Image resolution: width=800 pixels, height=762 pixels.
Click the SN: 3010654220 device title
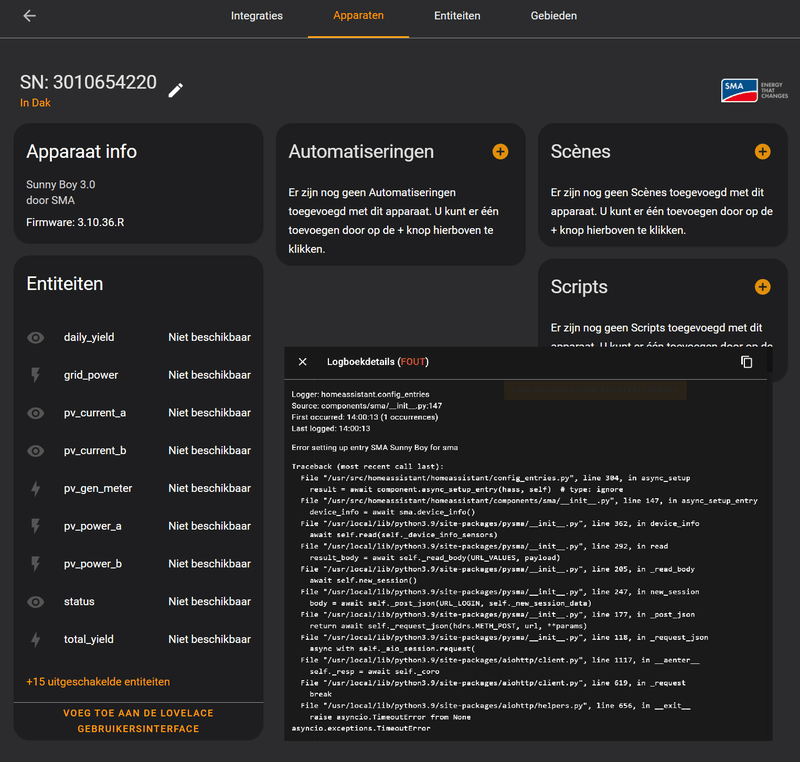88,82
